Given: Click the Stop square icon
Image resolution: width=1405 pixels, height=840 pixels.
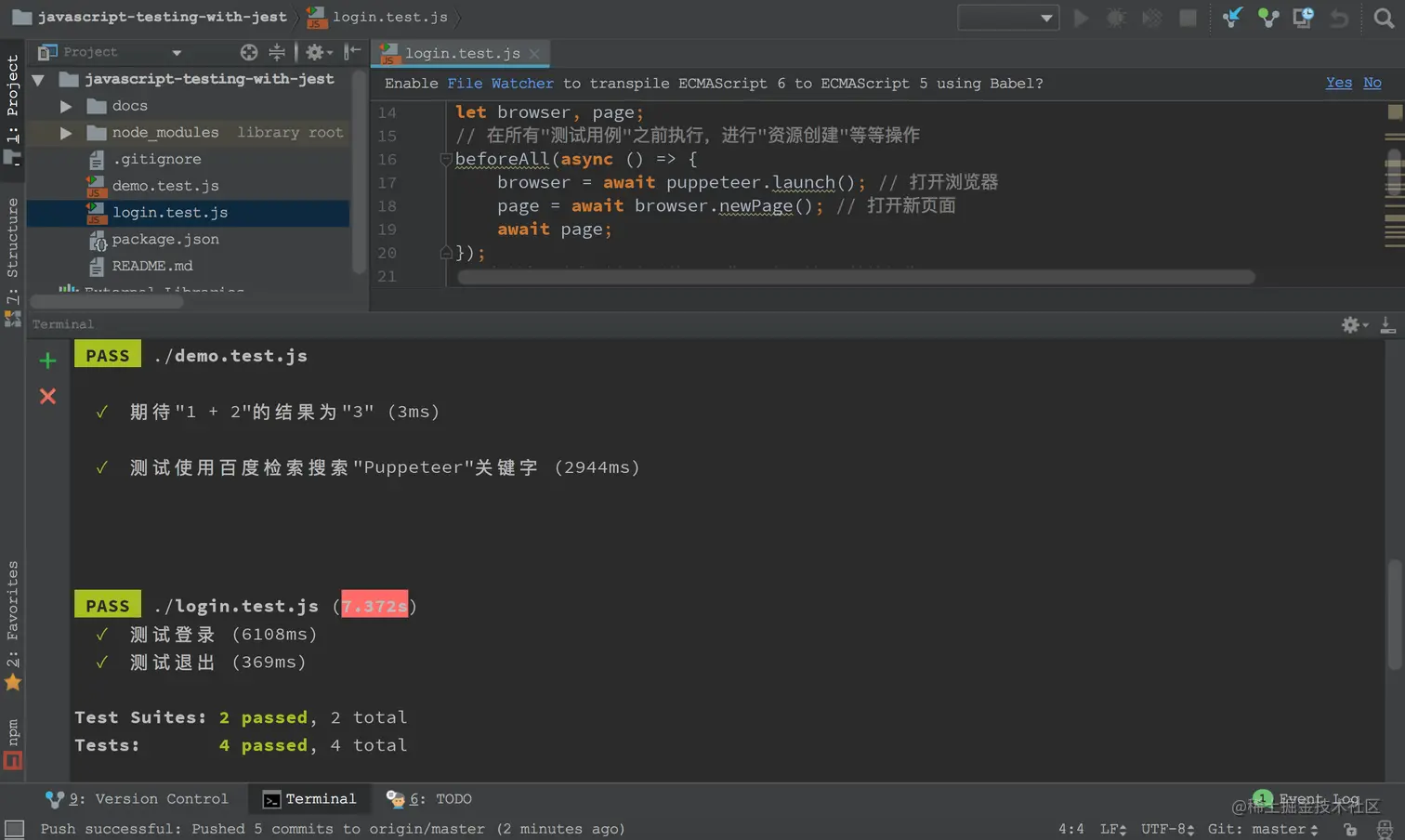Looking at the screenshot, I should [1188, 18].
